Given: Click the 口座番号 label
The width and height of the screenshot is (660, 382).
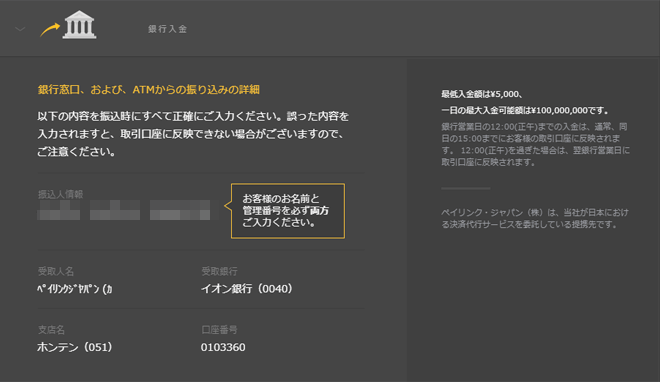Looking at the screenshot, I should (x=219, y=330).
